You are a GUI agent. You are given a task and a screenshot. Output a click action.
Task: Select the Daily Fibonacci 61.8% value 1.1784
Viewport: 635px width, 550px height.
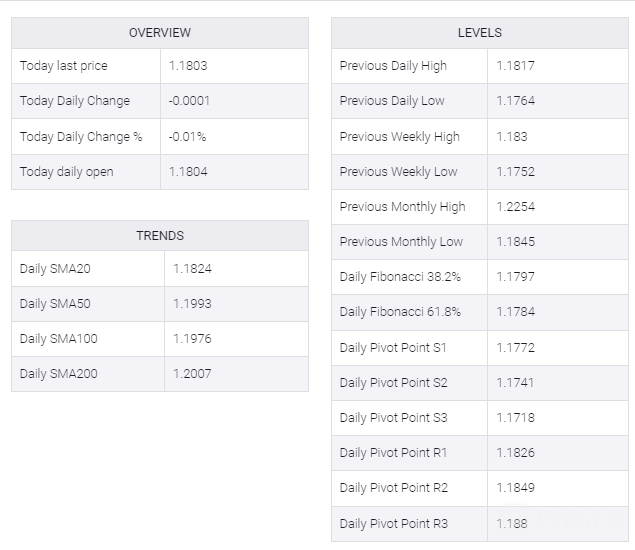click(x=515, y=312)
